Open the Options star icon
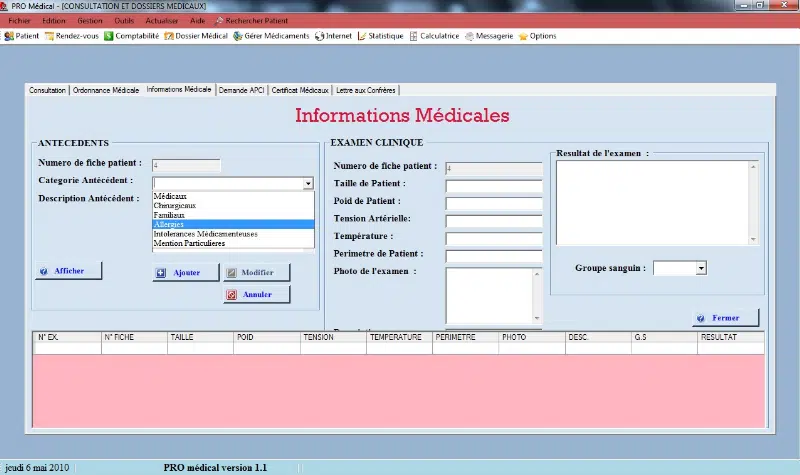Viewport: 800px width, 475px height. pyautogui.click(x=523, y=36)
